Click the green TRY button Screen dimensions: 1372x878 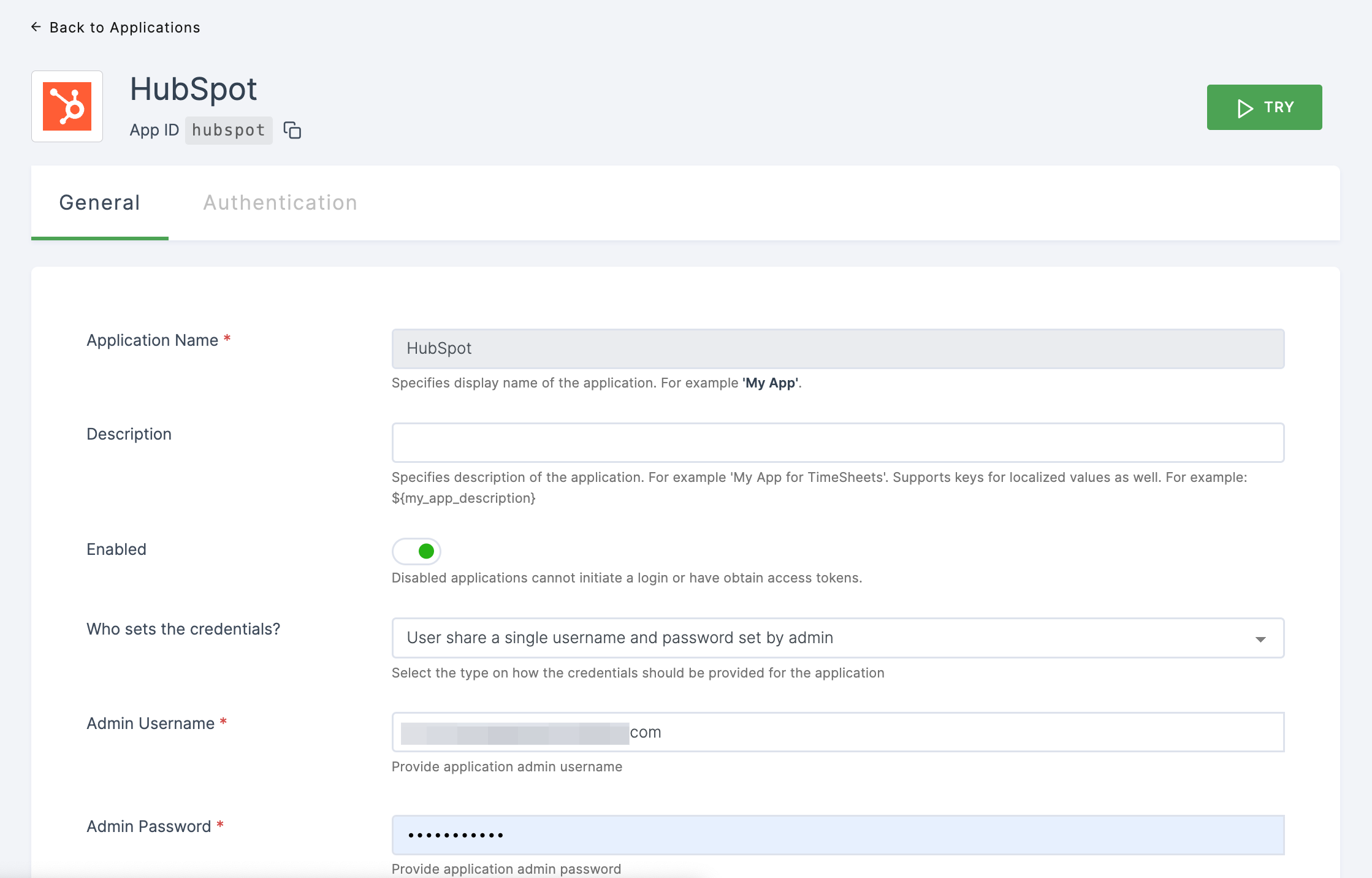pos(1264,107)
